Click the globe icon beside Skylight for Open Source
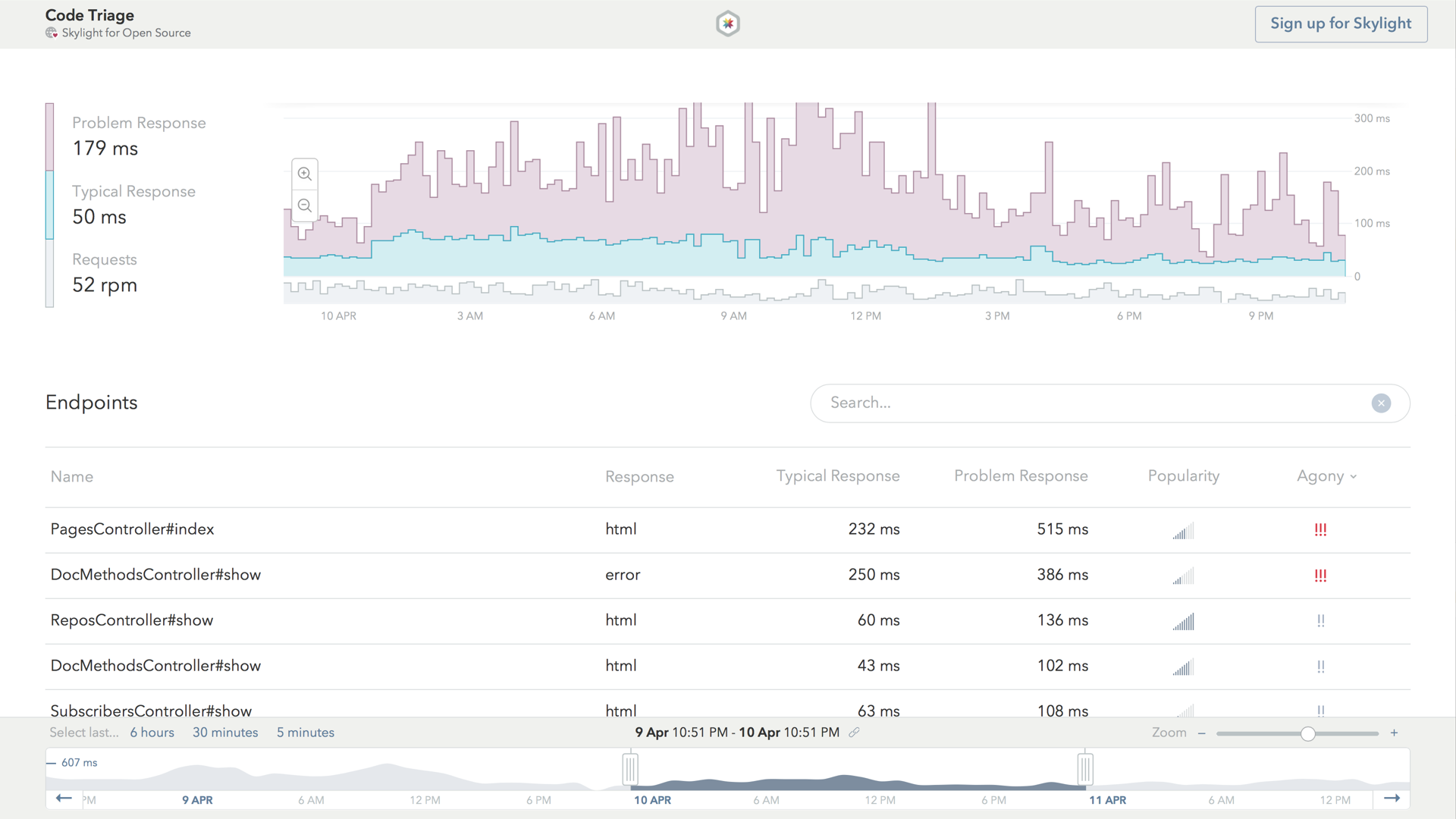This screenshot has width=1456, height=819. pos(52,33)
